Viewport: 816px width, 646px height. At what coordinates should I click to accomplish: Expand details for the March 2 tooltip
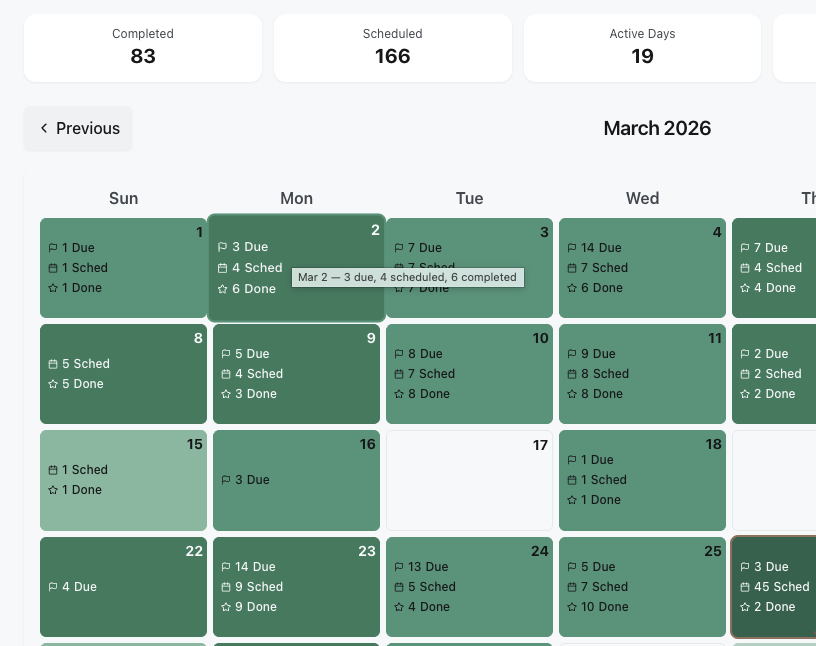408,277
